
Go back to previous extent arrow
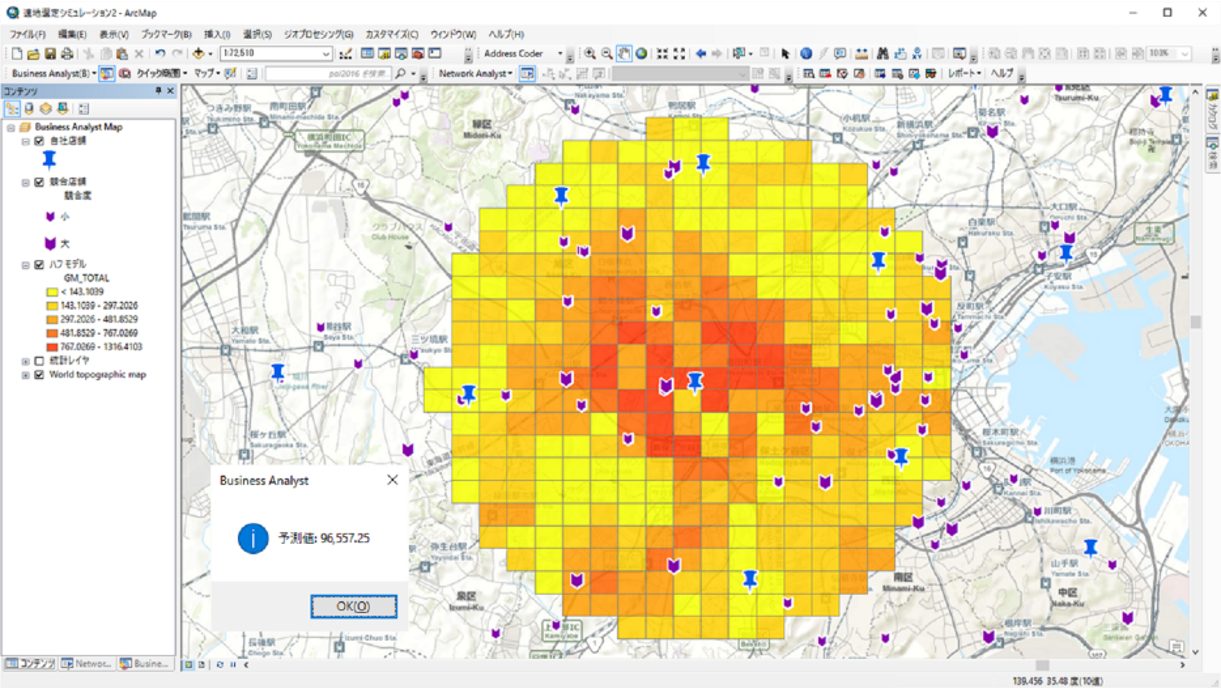click(701, 54)
